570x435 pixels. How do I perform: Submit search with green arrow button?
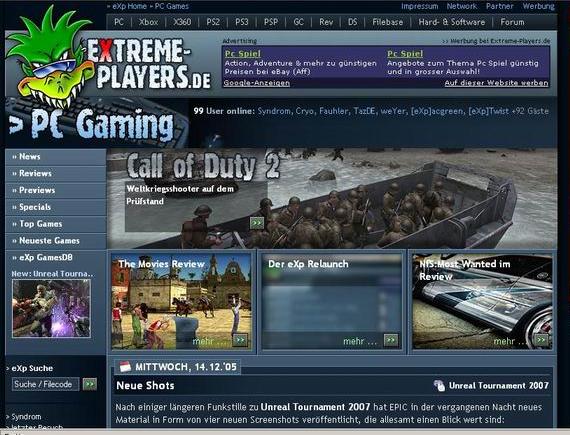pos(90,384)
